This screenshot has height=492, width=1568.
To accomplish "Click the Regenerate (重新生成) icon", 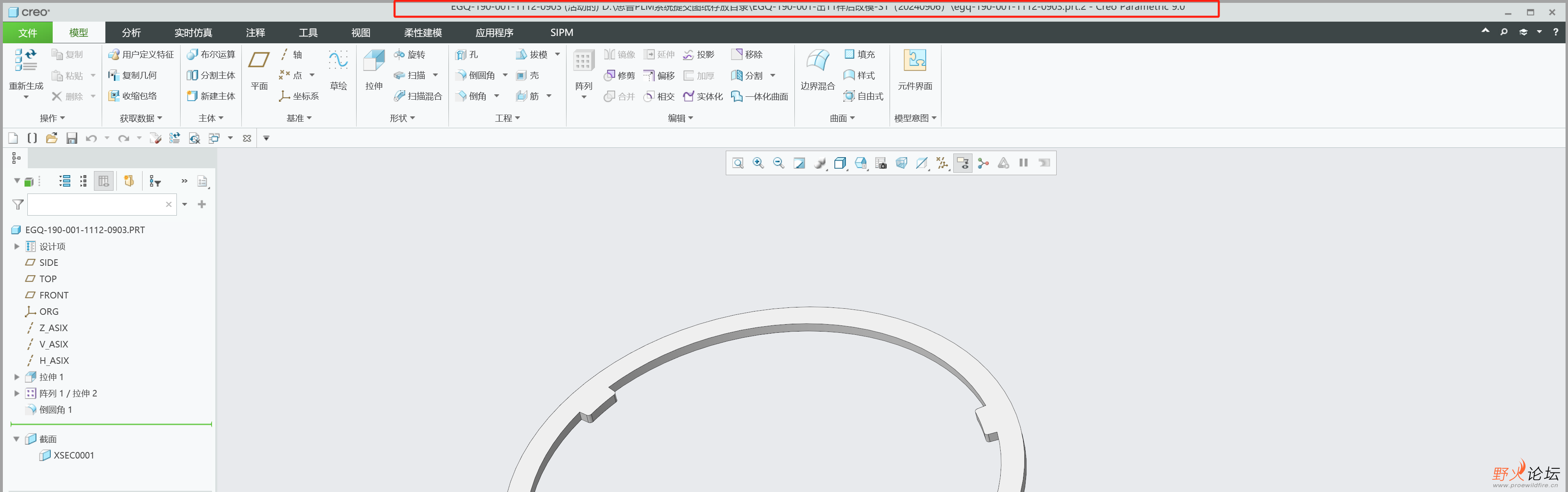I will click(26, 61).
